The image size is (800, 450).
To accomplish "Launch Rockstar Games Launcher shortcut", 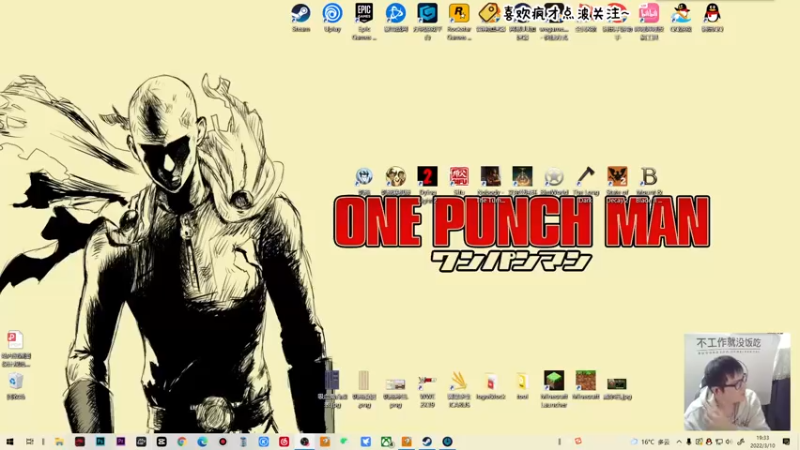I will [459, 20].
